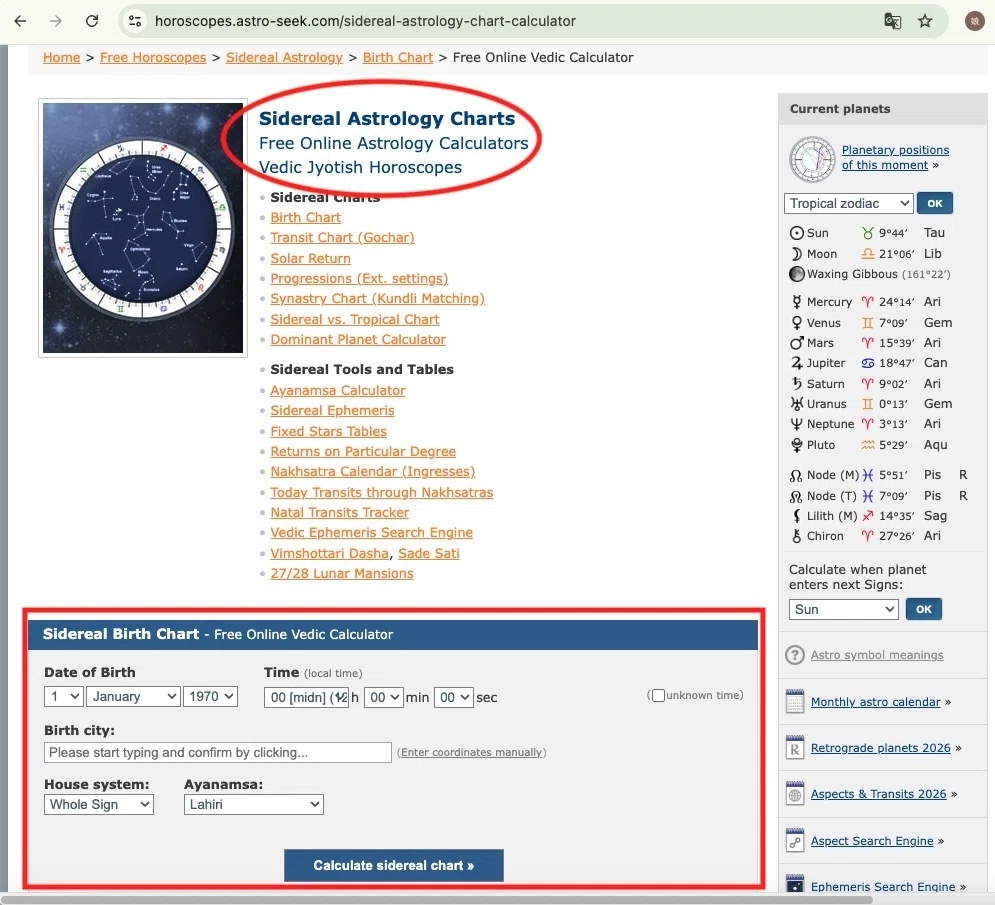Open Nakhsatra Calendar (Ingresses) link
The height and width of the screenshot is (905, 995).
[372, 472]
